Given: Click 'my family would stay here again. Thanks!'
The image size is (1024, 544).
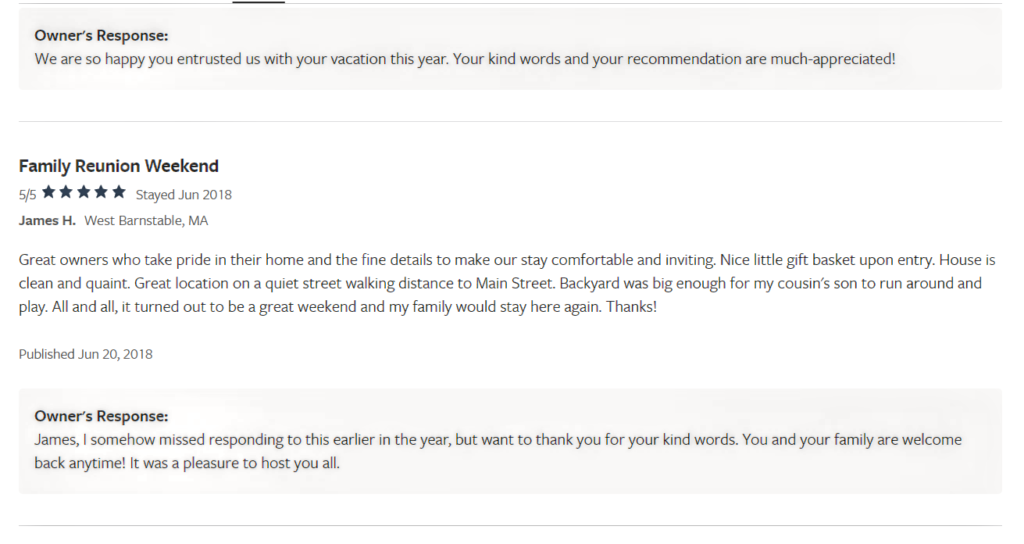Looking at the screenshot, I should click(522, 307).
